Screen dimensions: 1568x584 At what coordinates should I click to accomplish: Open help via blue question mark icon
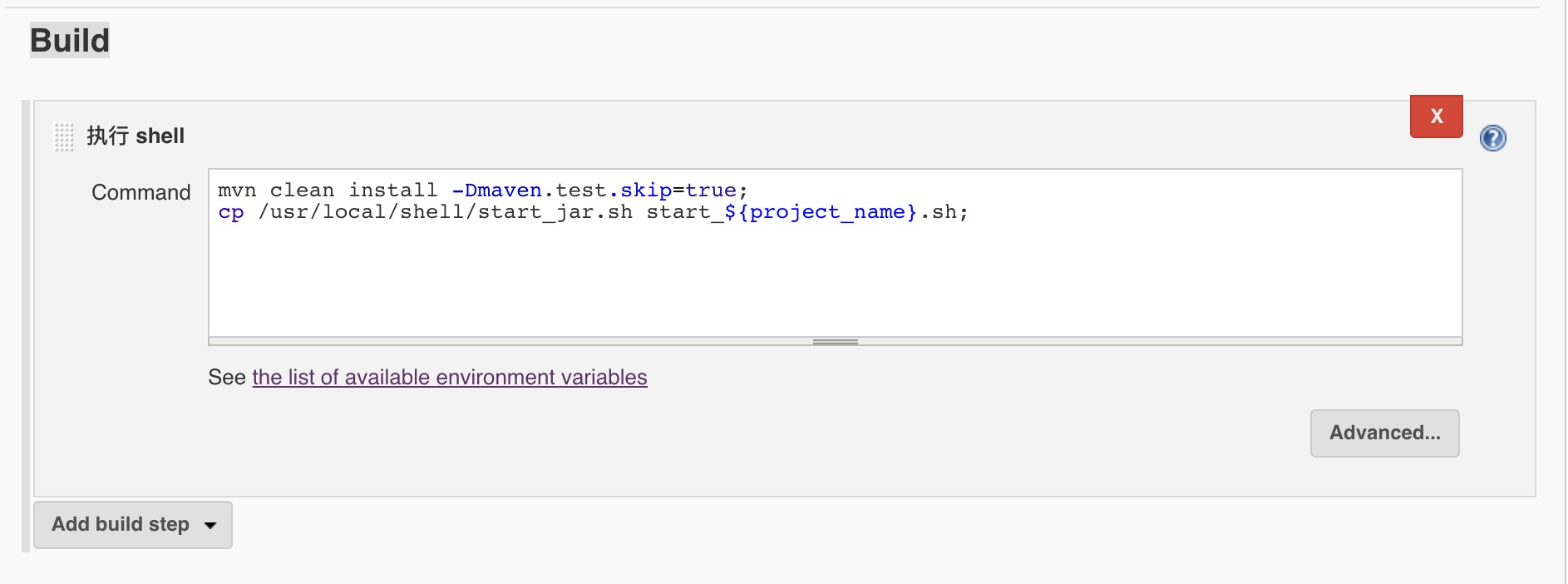pos(1493,138)
